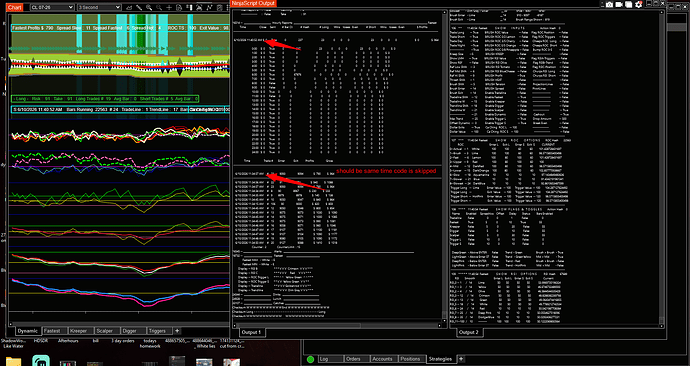Click the Output 1 horizontal scrollbar
Image resolution: width=690 pixels, height=366 pixels.
tap(337, 326)
